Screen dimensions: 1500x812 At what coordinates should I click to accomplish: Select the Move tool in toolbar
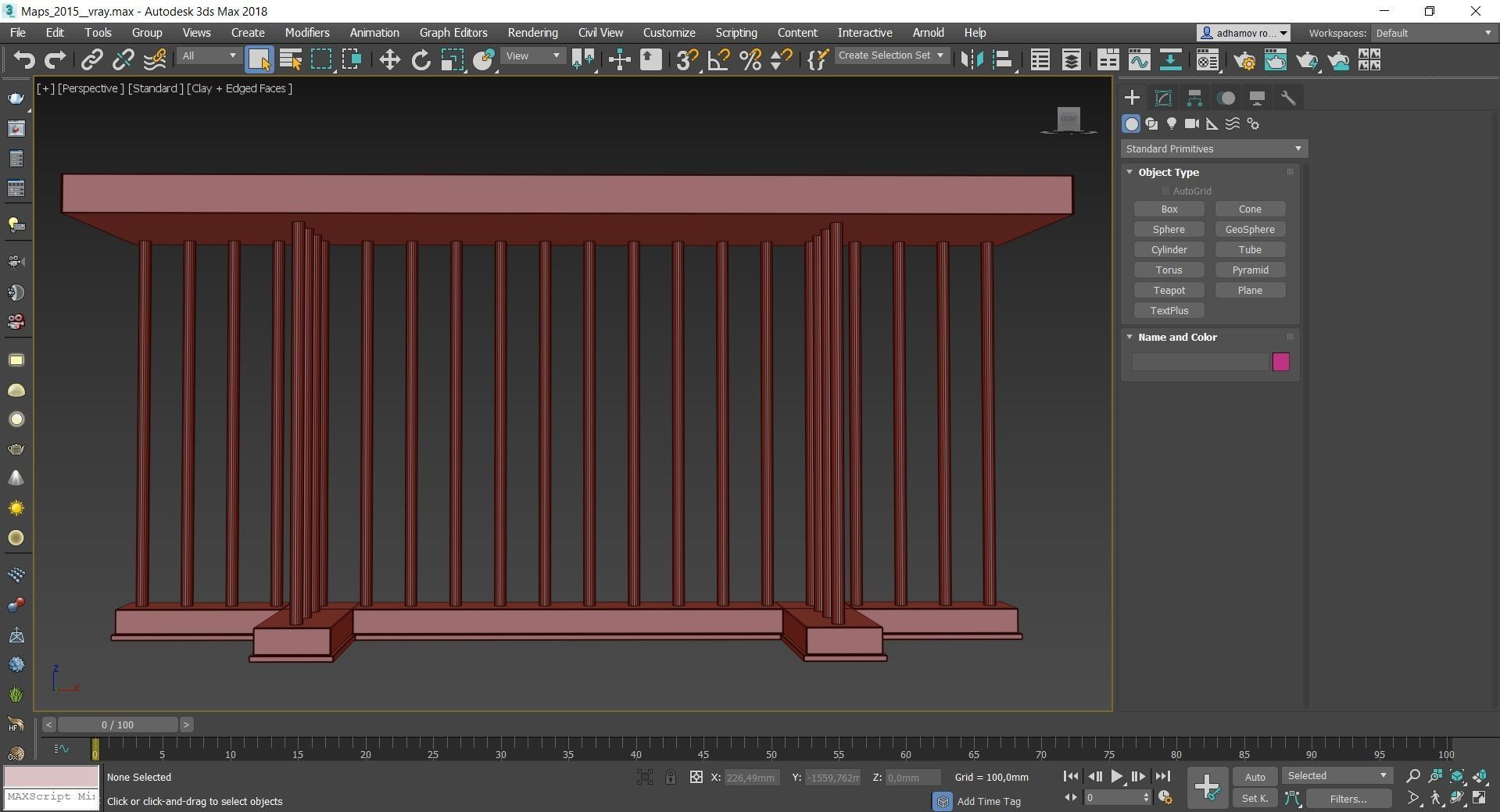(x=389, y=60)
